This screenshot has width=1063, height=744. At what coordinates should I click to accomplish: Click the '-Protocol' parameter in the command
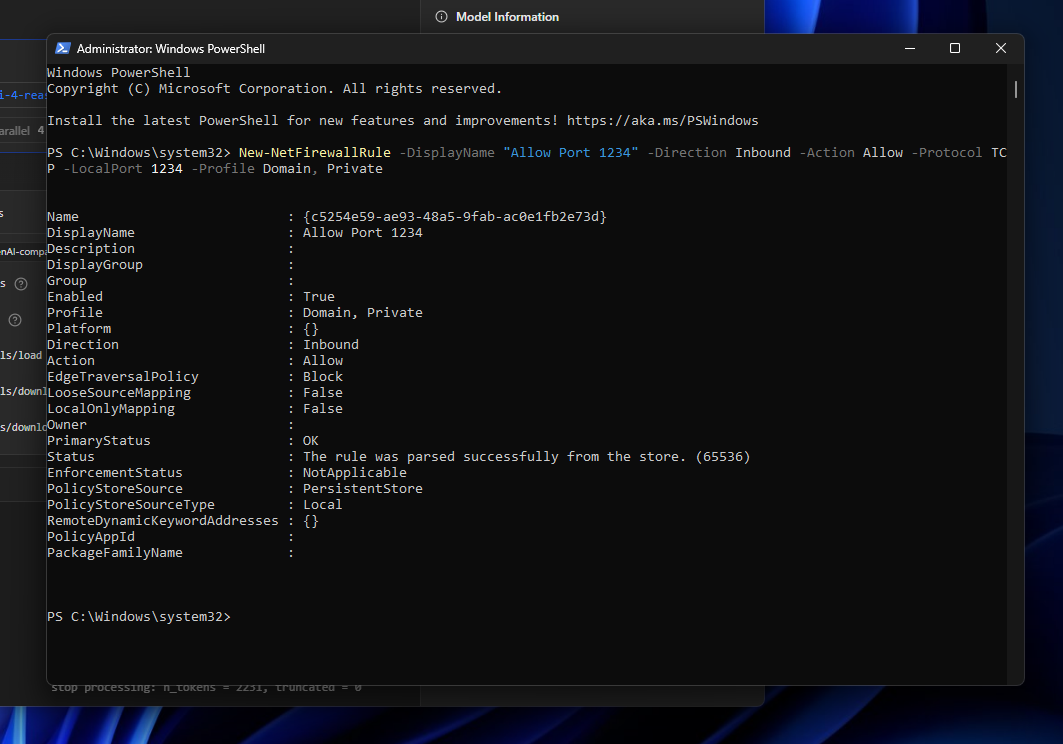pyautogui.click(x=946, y=153)
